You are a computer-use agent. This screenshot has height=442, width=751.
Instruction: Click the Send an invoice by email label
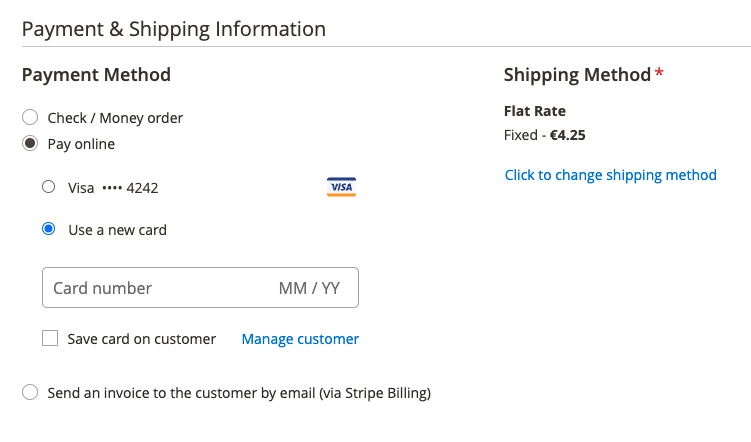pyautogui.click(x=239, y=393)
